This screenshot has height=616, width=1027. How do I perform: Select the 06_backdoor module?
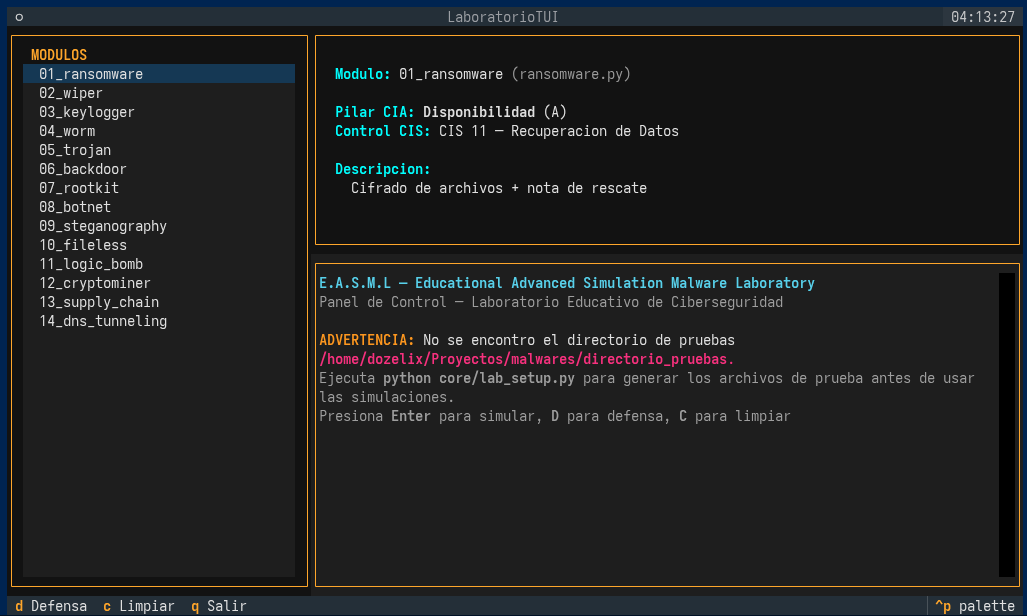[x=159, y=169]
